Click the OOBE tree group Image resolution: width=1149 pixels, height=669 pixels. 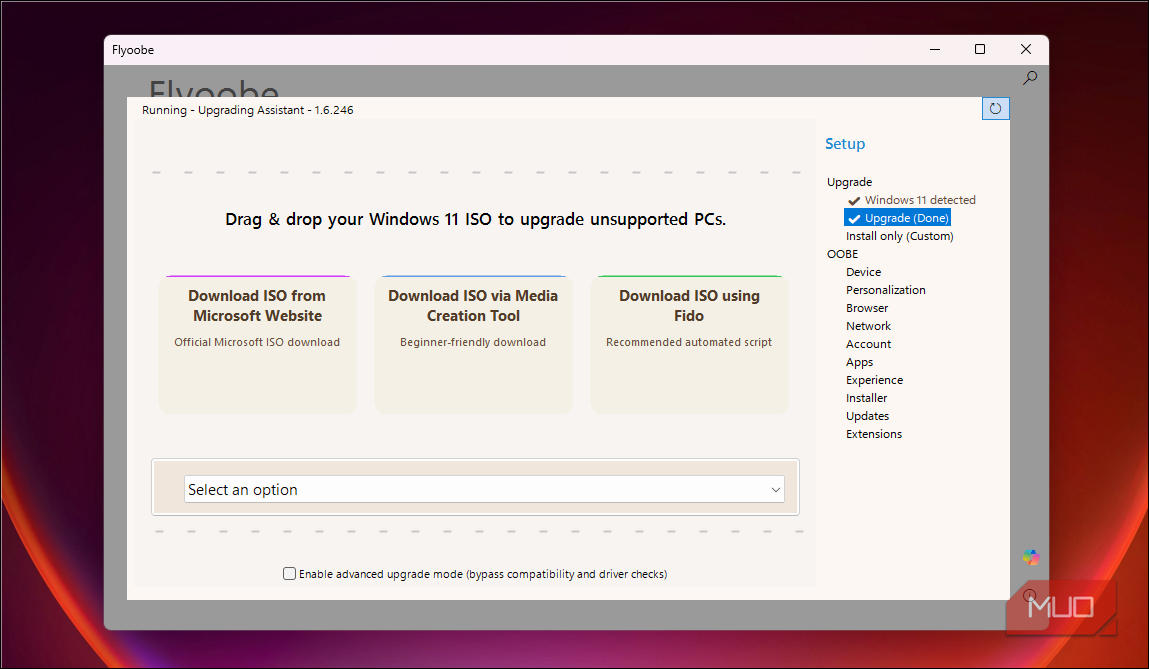point(842,254)
